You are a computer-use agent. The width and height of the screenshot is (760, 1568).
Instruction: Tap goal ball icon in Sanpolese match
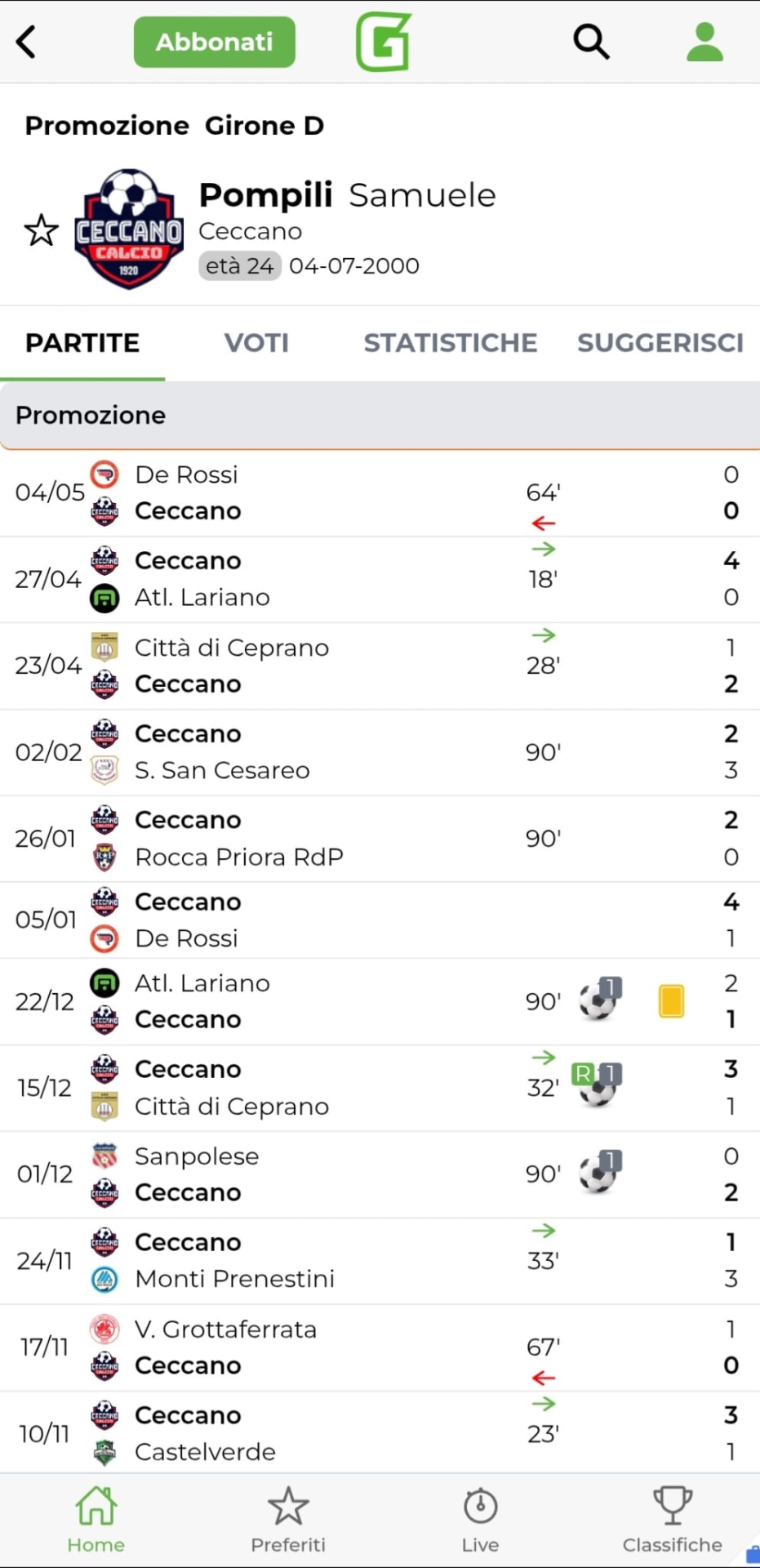click(600, 1172)
